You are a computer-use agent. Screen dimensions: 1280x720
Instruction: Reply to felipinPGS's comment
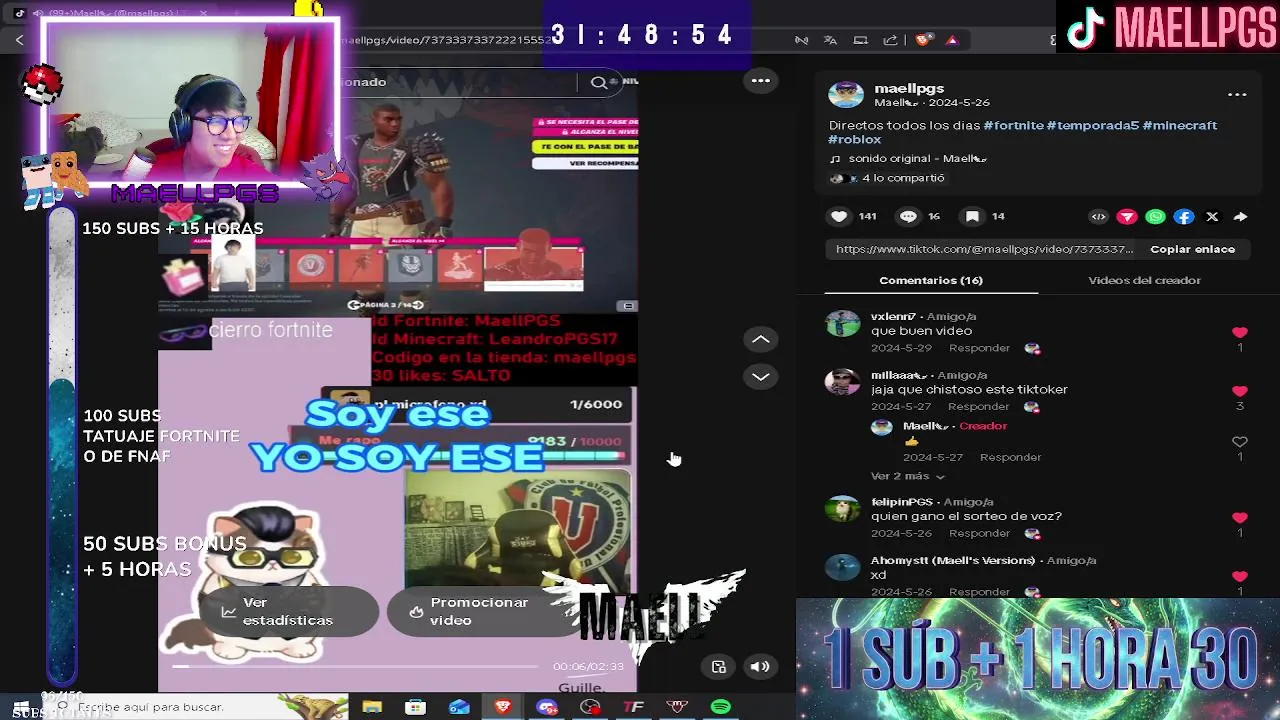click(979, 534)
